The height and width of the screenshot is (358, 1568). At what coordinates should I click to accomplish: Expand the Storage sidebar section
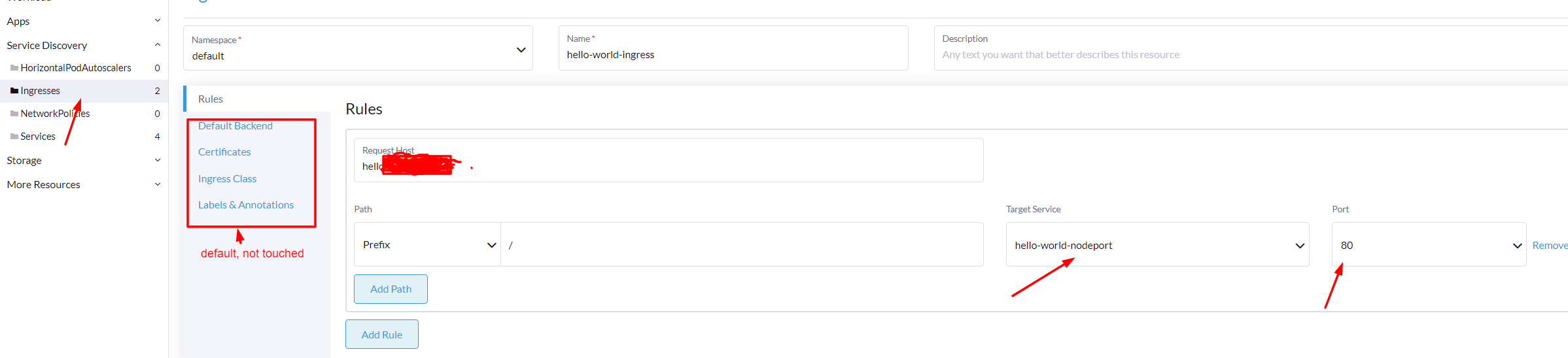[157, 160]
